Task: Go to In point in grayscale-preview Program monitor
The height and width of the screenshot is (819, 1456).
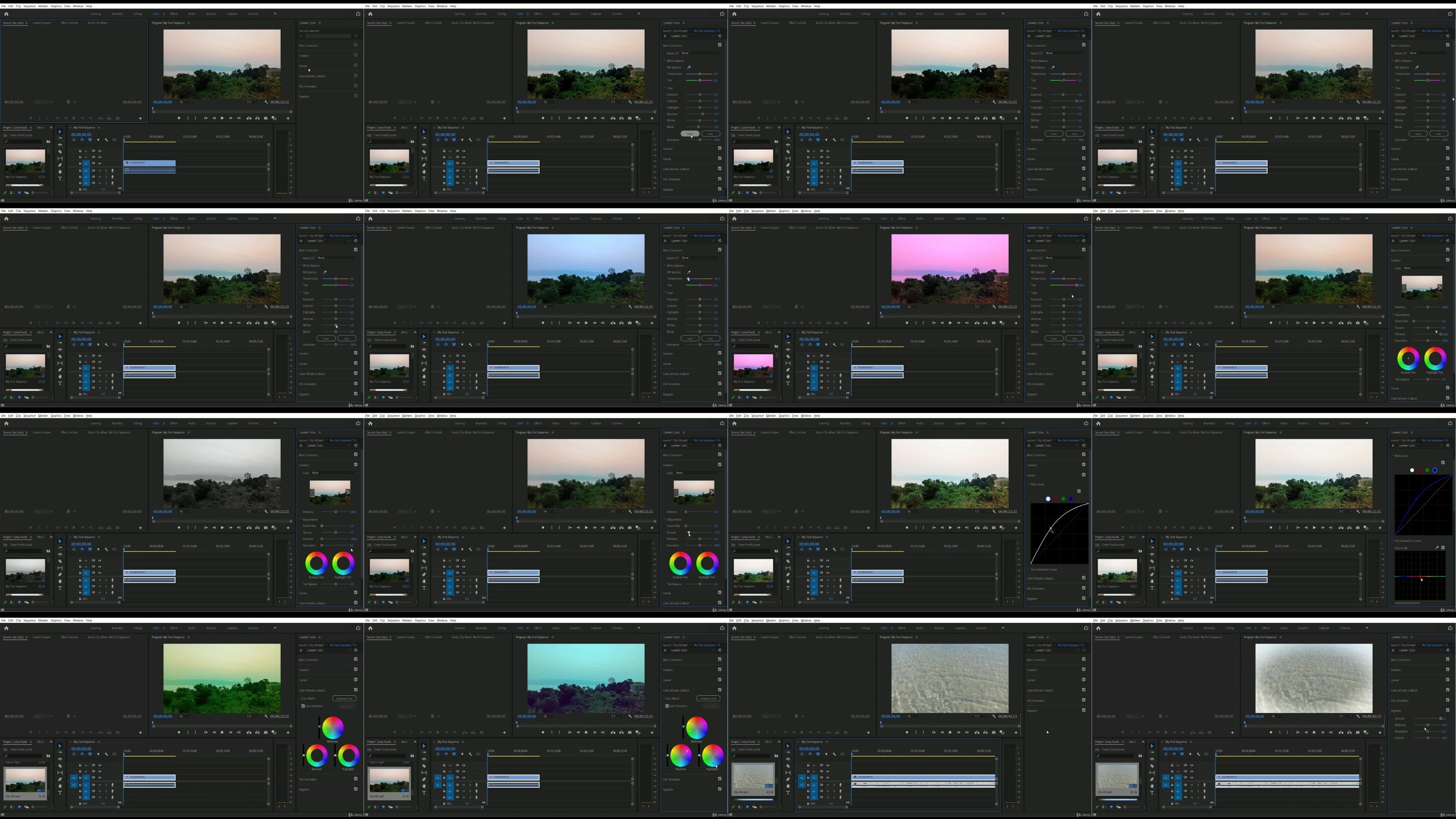Action: (206, 528)
